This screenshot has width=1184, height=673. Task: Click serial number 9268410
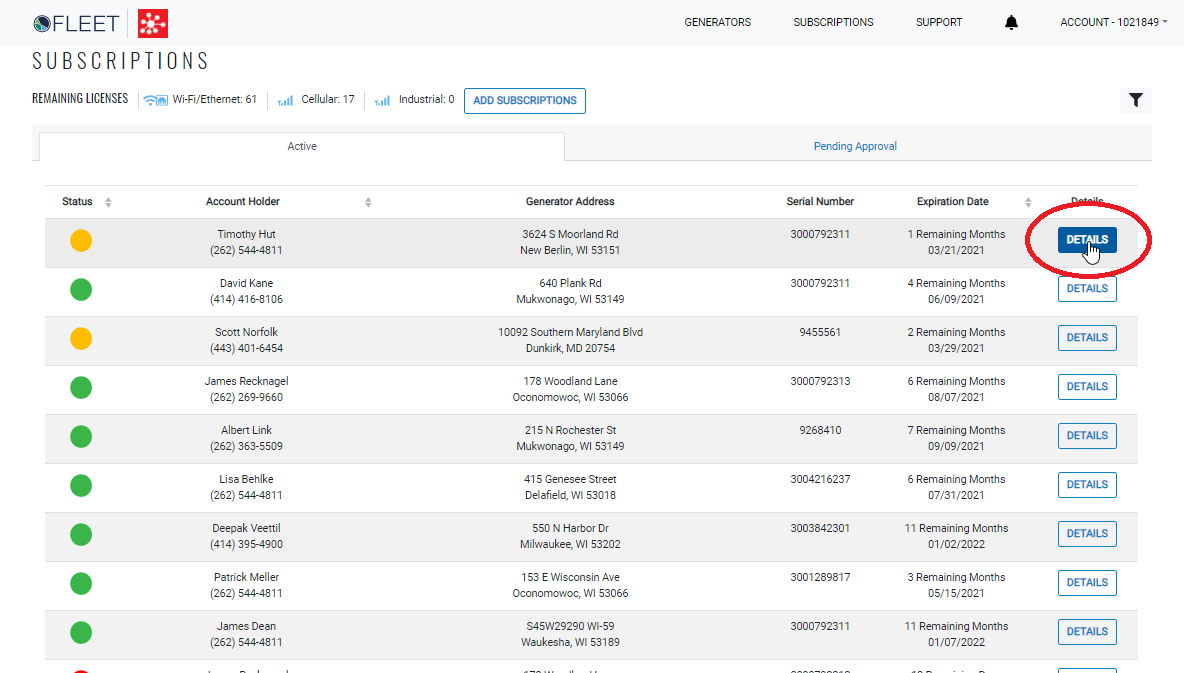pos(820,431)
